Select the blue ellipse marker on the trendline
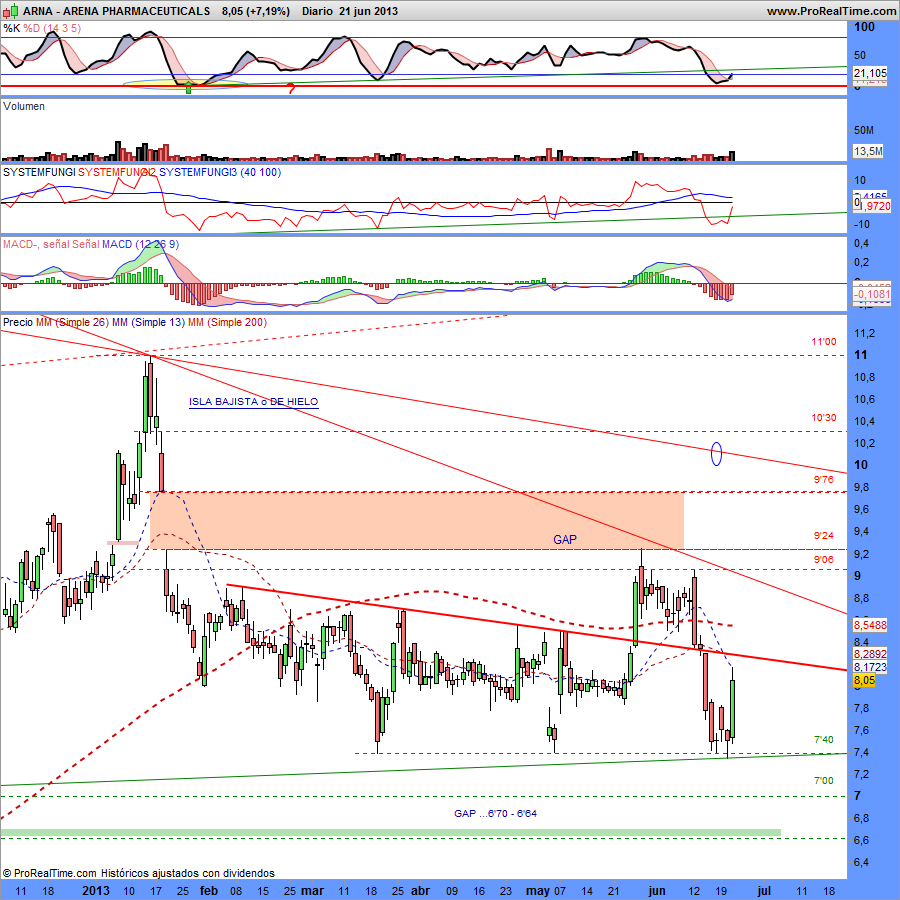The width and height of the screenshot is (900, 900). tap(716, 454)
